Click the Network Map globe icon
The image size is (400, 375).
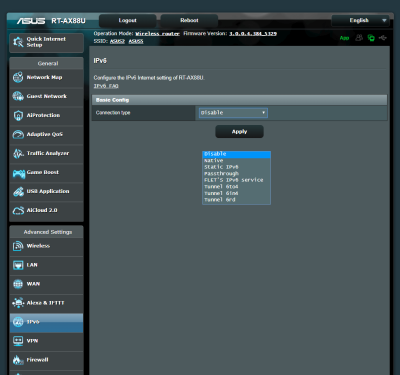(18, 77)
